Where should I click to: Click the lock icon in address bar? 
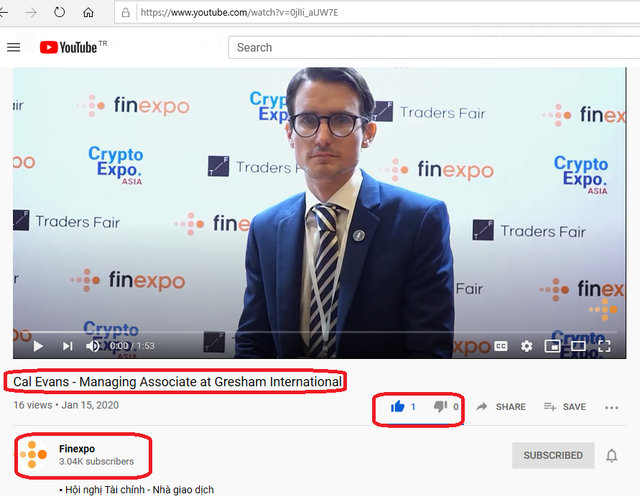126,13
